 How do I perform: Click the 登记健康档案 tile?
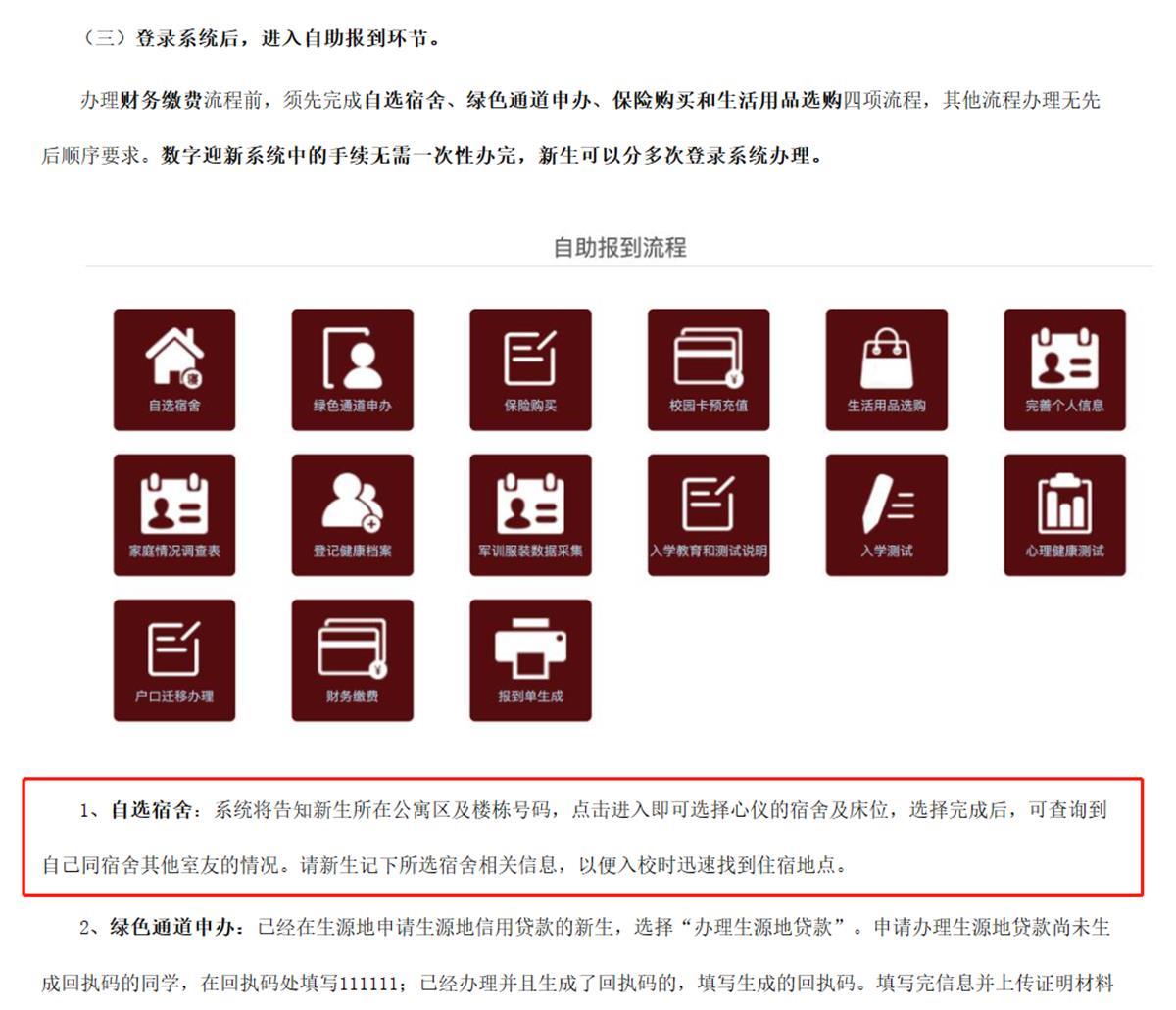(x=352, y=514)
